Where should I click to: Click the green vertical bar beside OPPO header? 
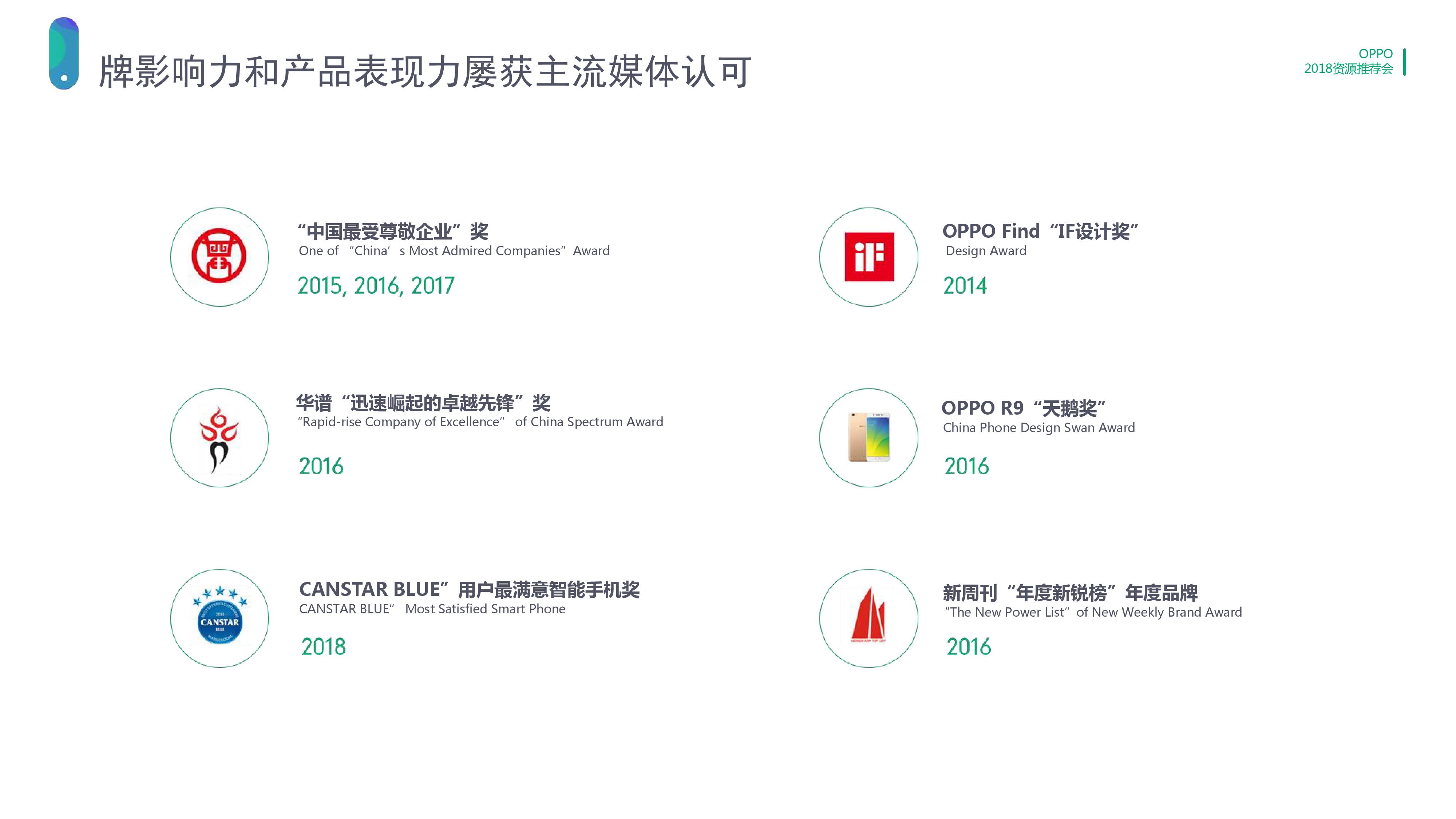1405,62
